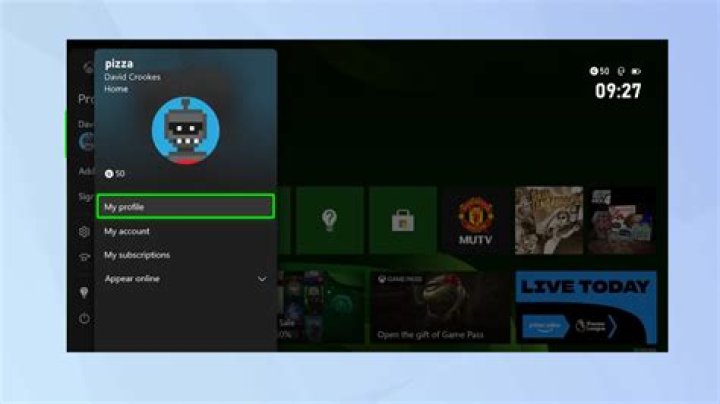
Task: Click the headset status icon at top right
Action: 620,71
